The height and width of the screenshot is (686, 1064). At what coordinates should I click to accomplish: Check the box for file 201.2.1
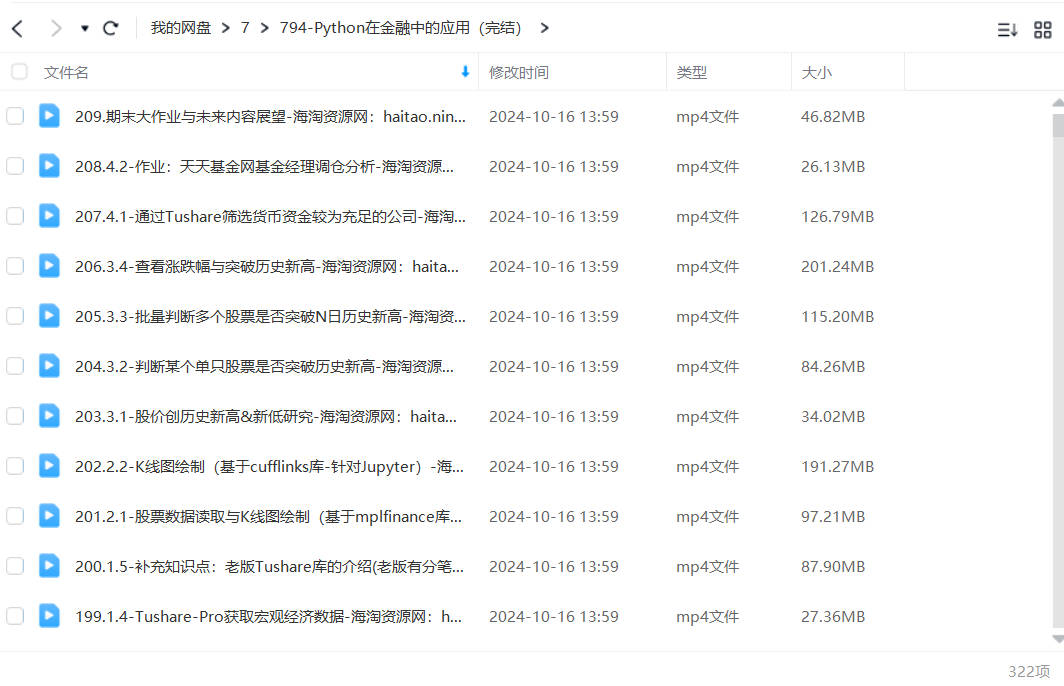(15, 516)
